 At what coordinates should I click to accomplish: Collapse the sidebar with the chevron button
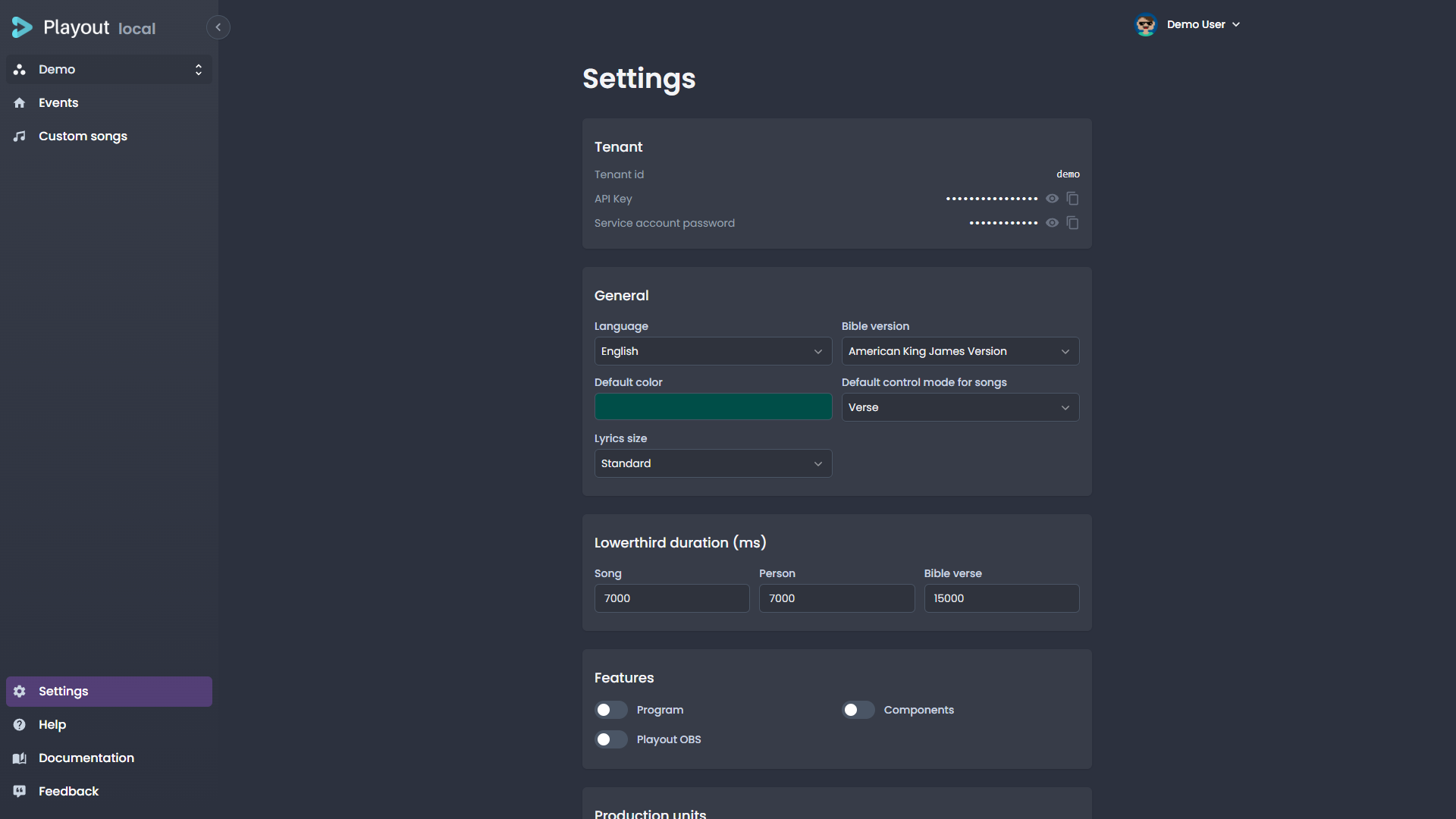(x=218, y=27)
